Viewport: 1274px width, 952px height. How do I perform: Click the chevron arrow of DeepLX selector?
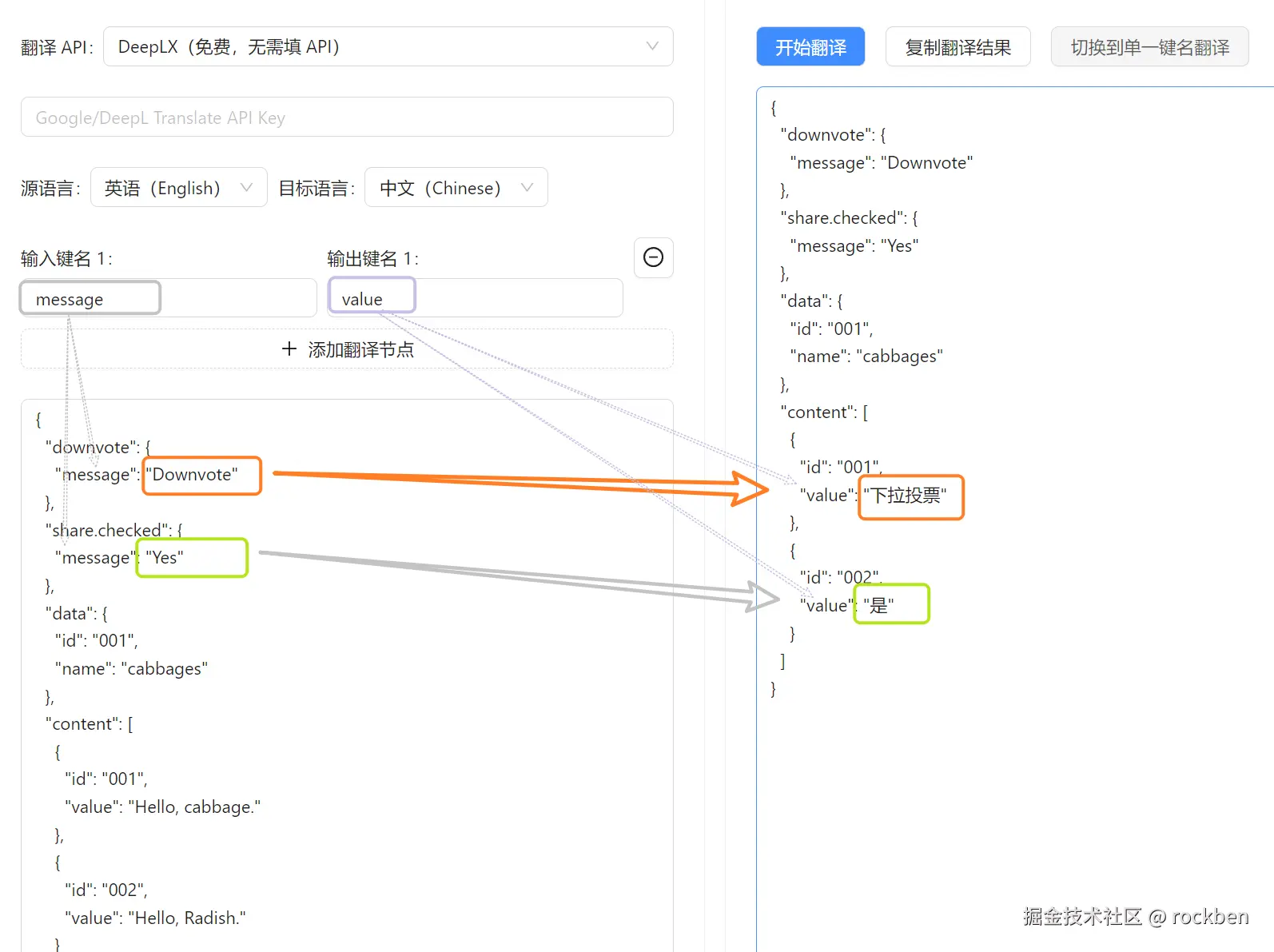(652, 46)
